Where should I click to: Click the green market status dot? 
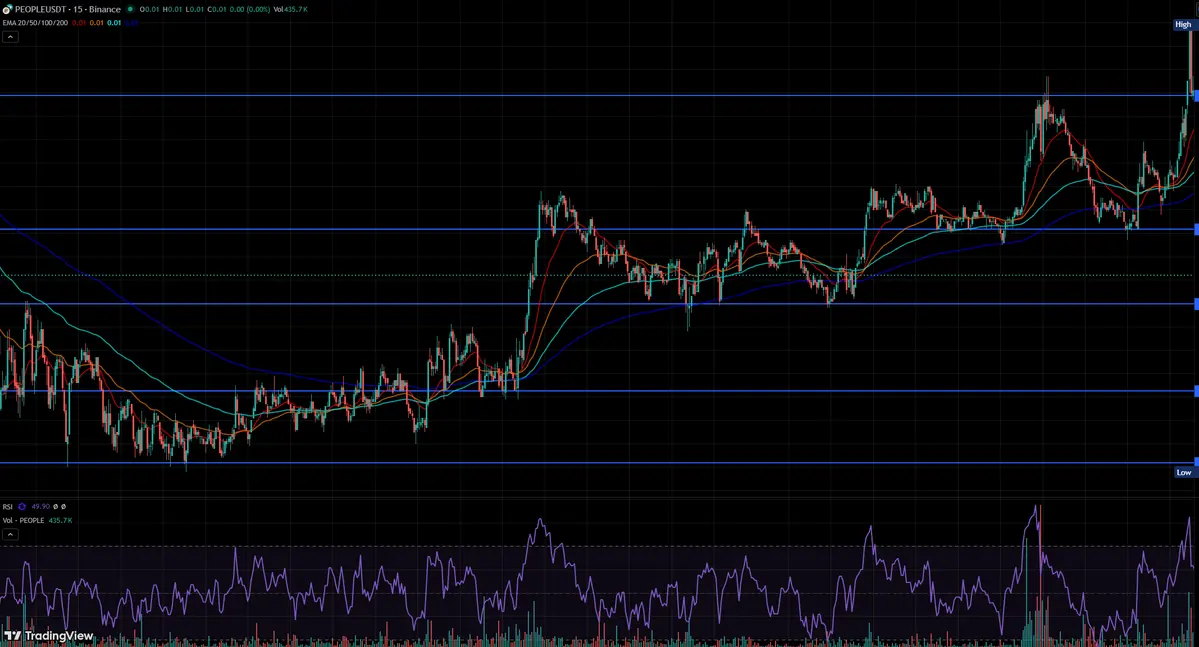coord(130,9)
